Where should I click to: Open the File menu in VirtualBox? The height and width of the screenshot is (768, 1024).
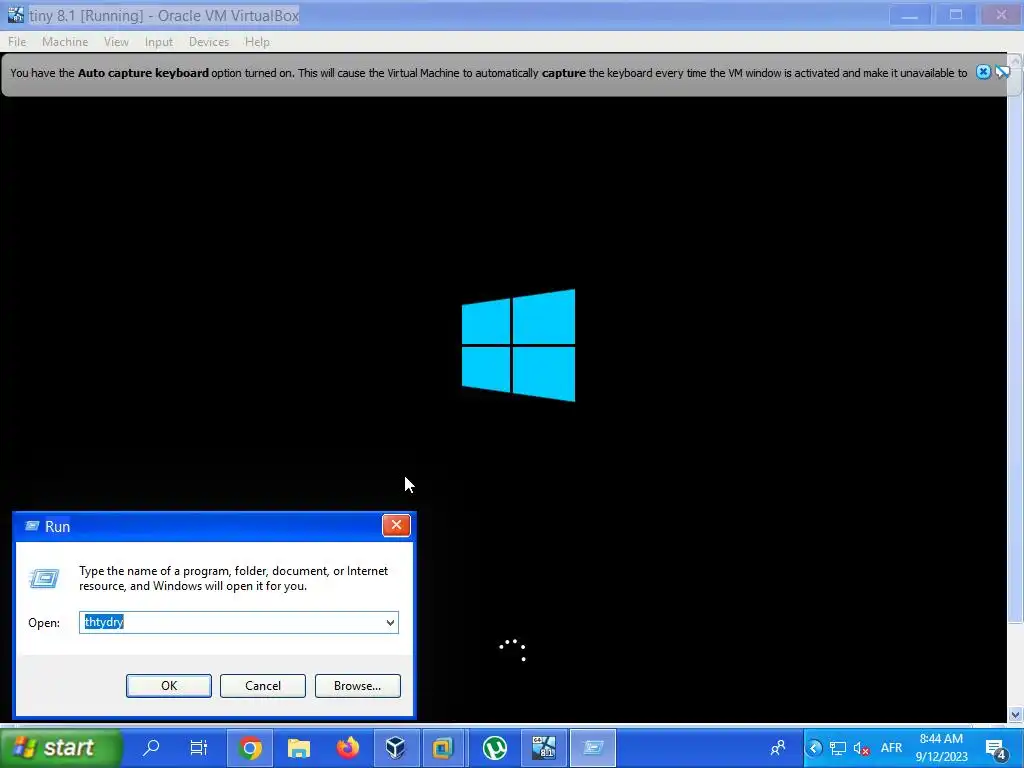pyautogui.click(x=17, y=42)
